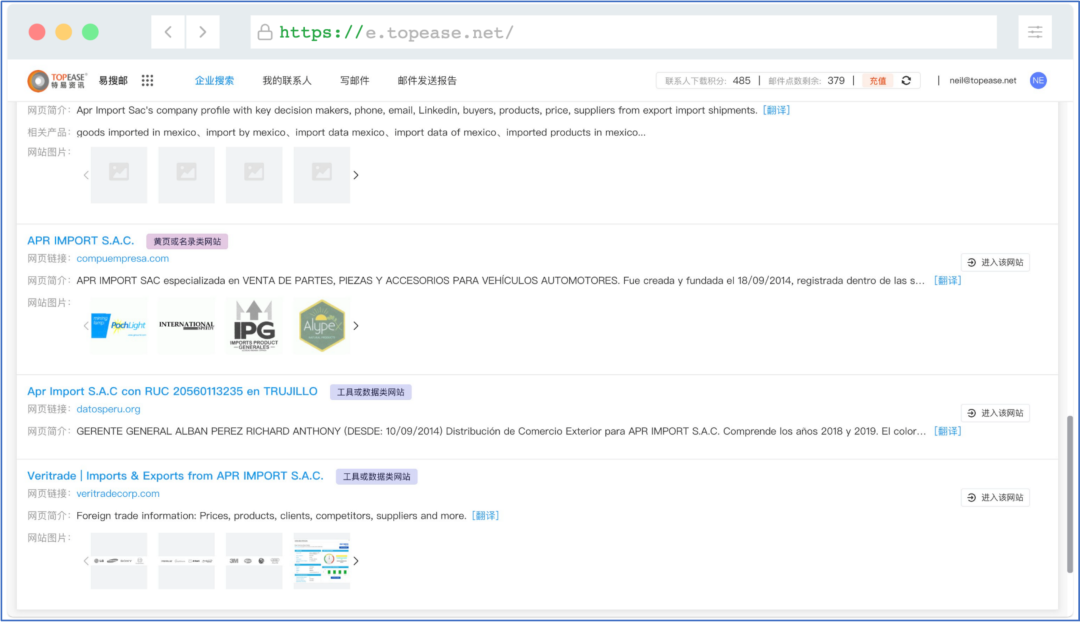Click the browser back arrow

pyautogui.click(x=168, y=32)
